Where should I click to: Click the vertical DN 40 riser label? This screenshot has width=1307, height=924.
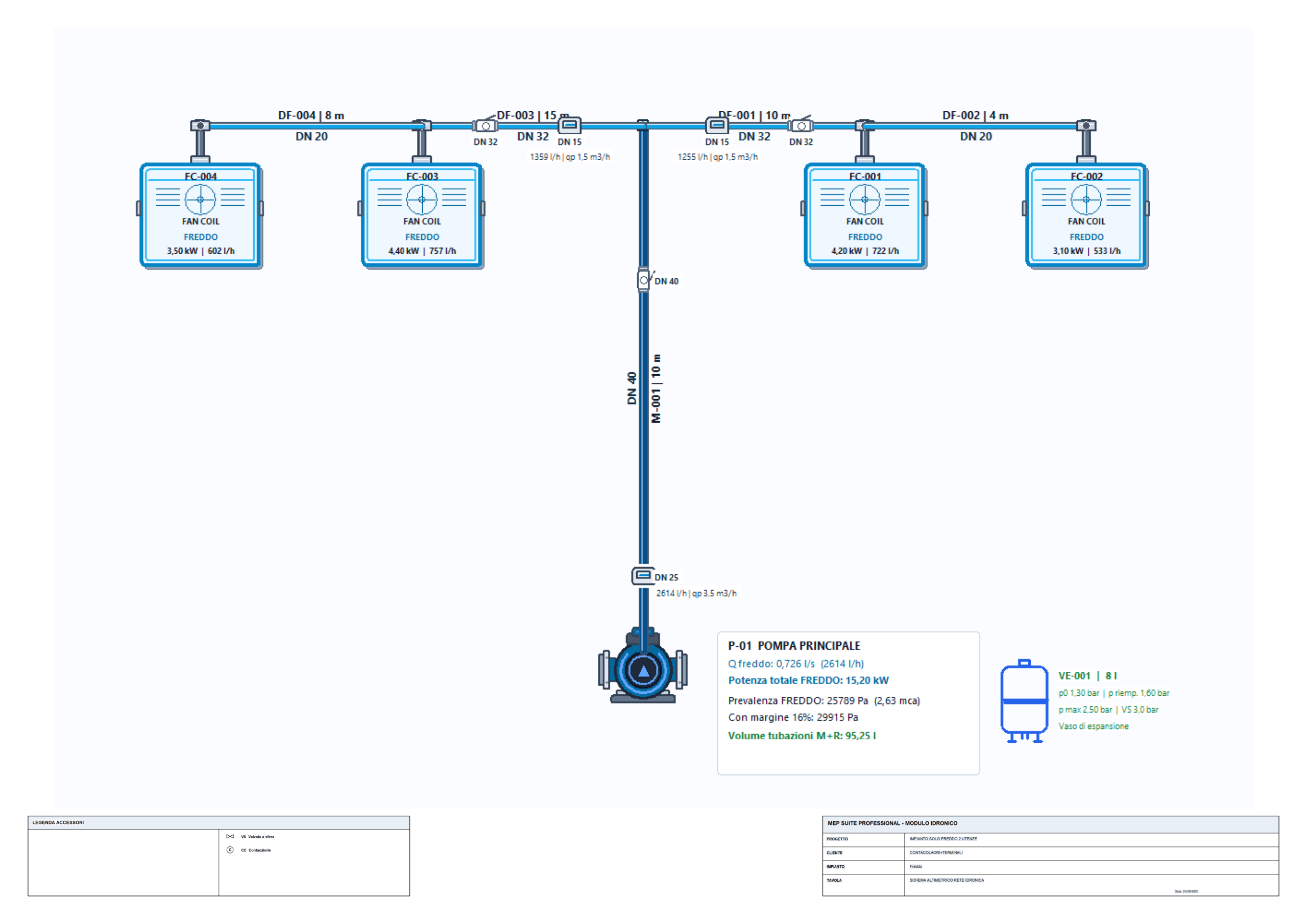[632, 388]
